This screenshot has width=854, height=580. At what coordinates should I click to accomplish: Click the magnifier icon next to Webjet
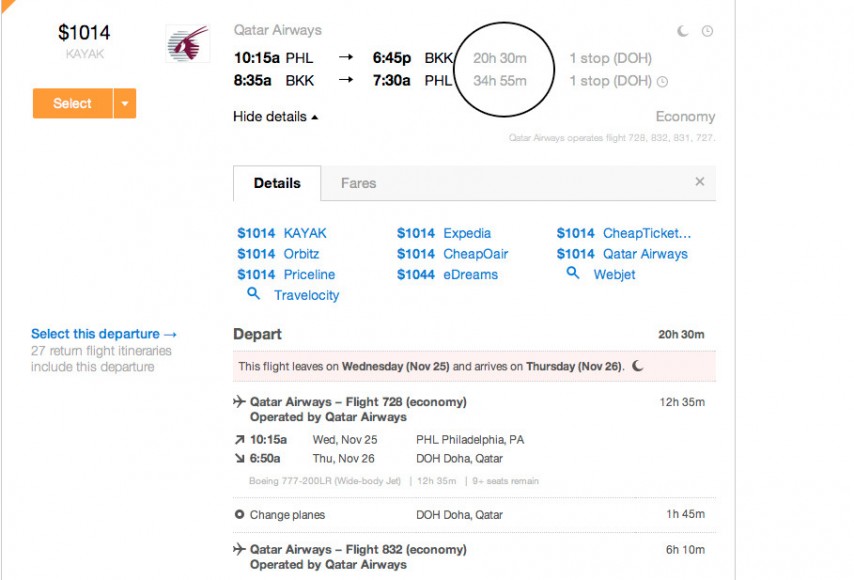pyautogui.click(x=572, y=272)
